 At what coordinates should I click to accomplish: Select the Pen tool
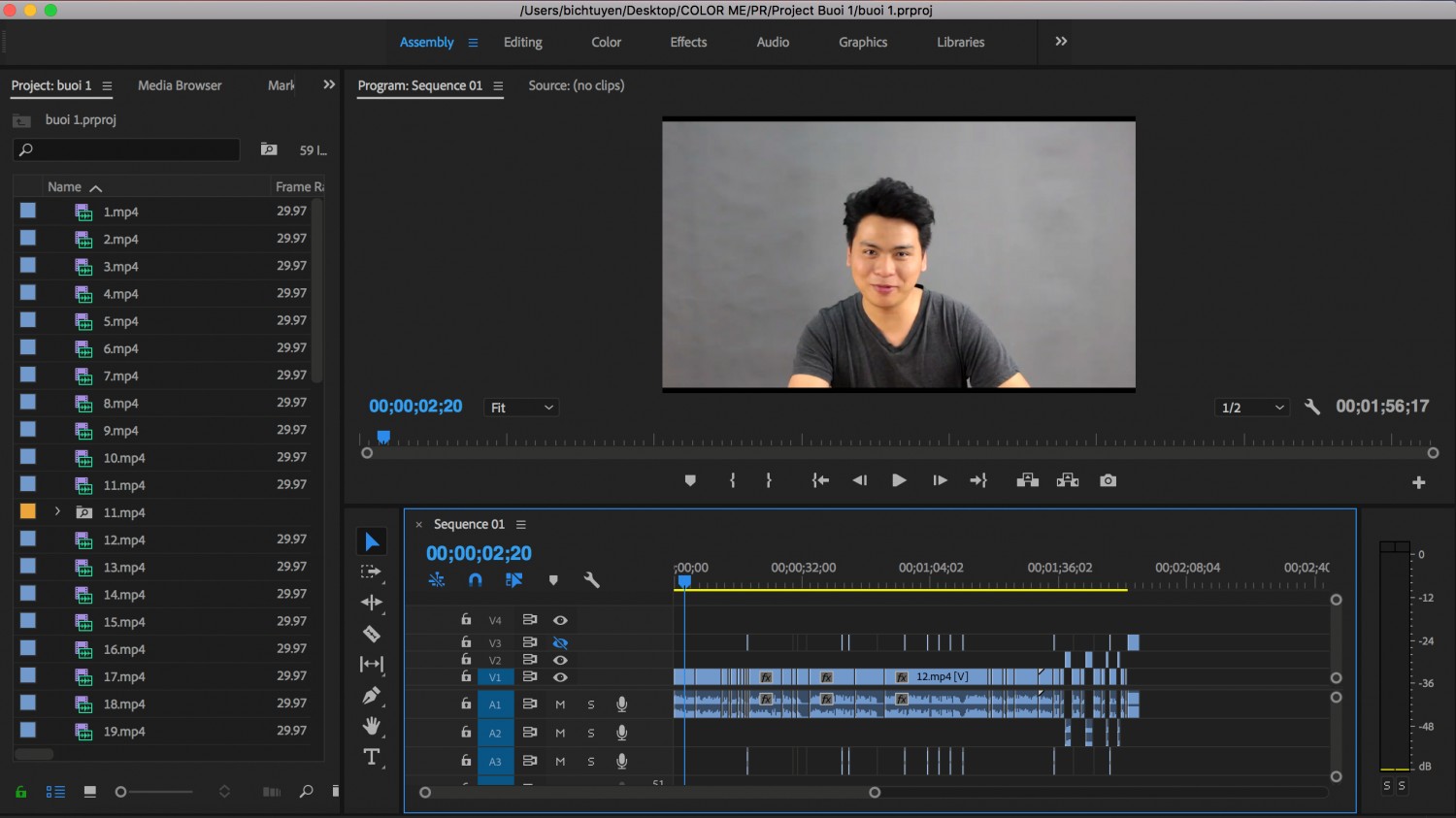click(371, 696)
